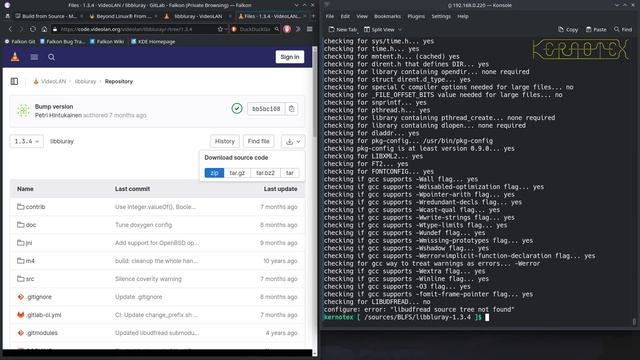
Task: Switch to 'Beyond Linux From...' tab
Action: pos(124,16)
